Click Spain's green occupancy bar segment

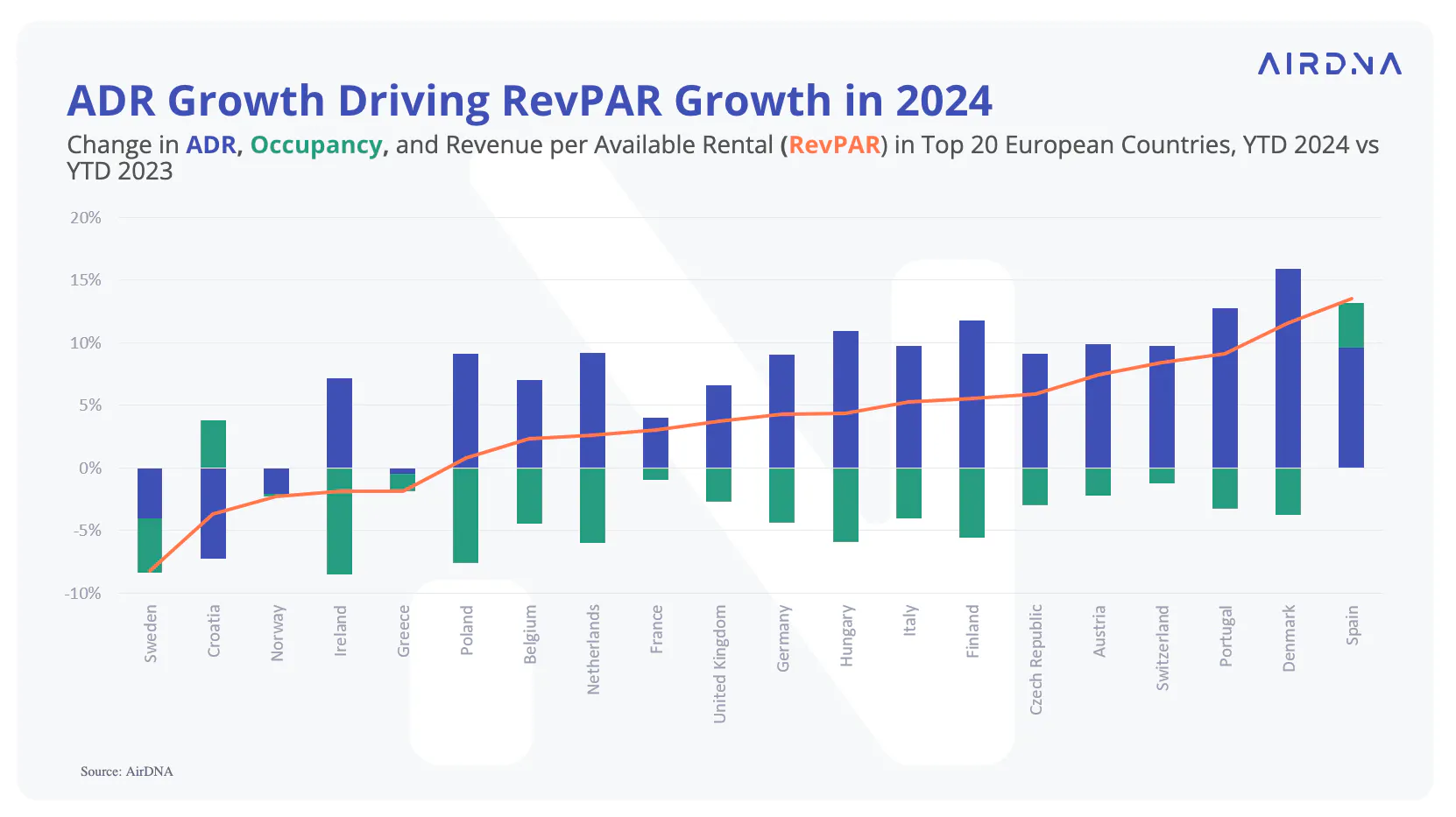1351,325
